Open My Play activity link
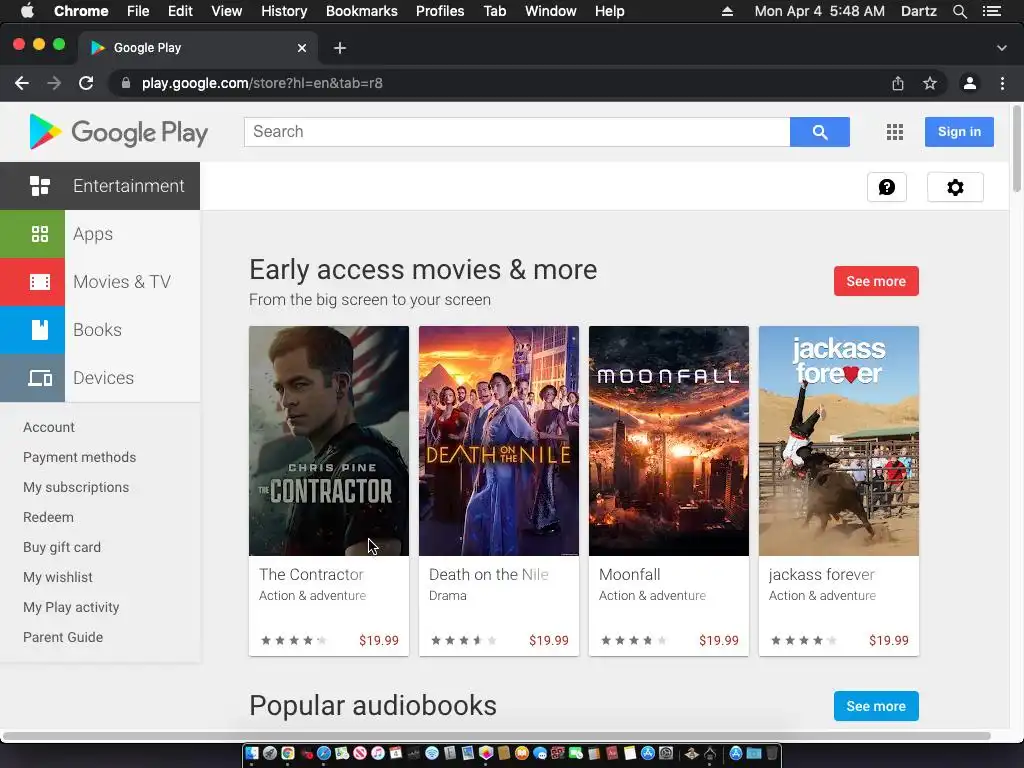The width and height of the screenshot is (1024, 768). tap(71, 607)
